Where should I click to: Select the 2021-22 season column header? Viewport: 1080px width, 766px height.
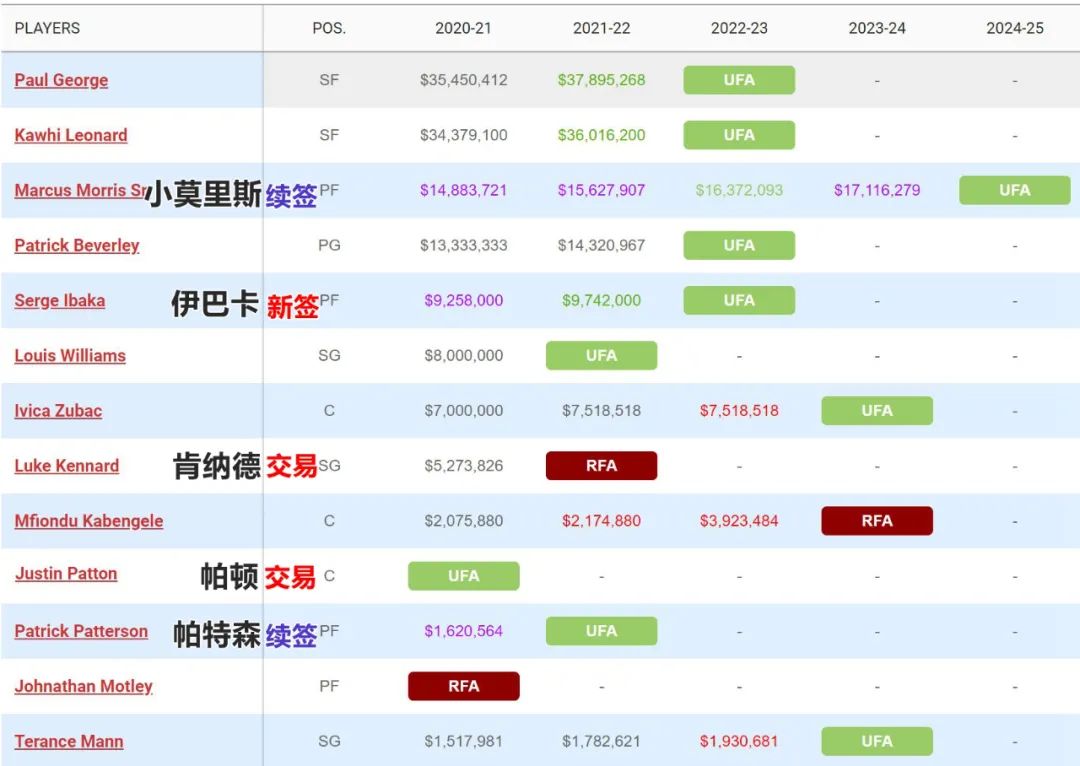(601, 28)
